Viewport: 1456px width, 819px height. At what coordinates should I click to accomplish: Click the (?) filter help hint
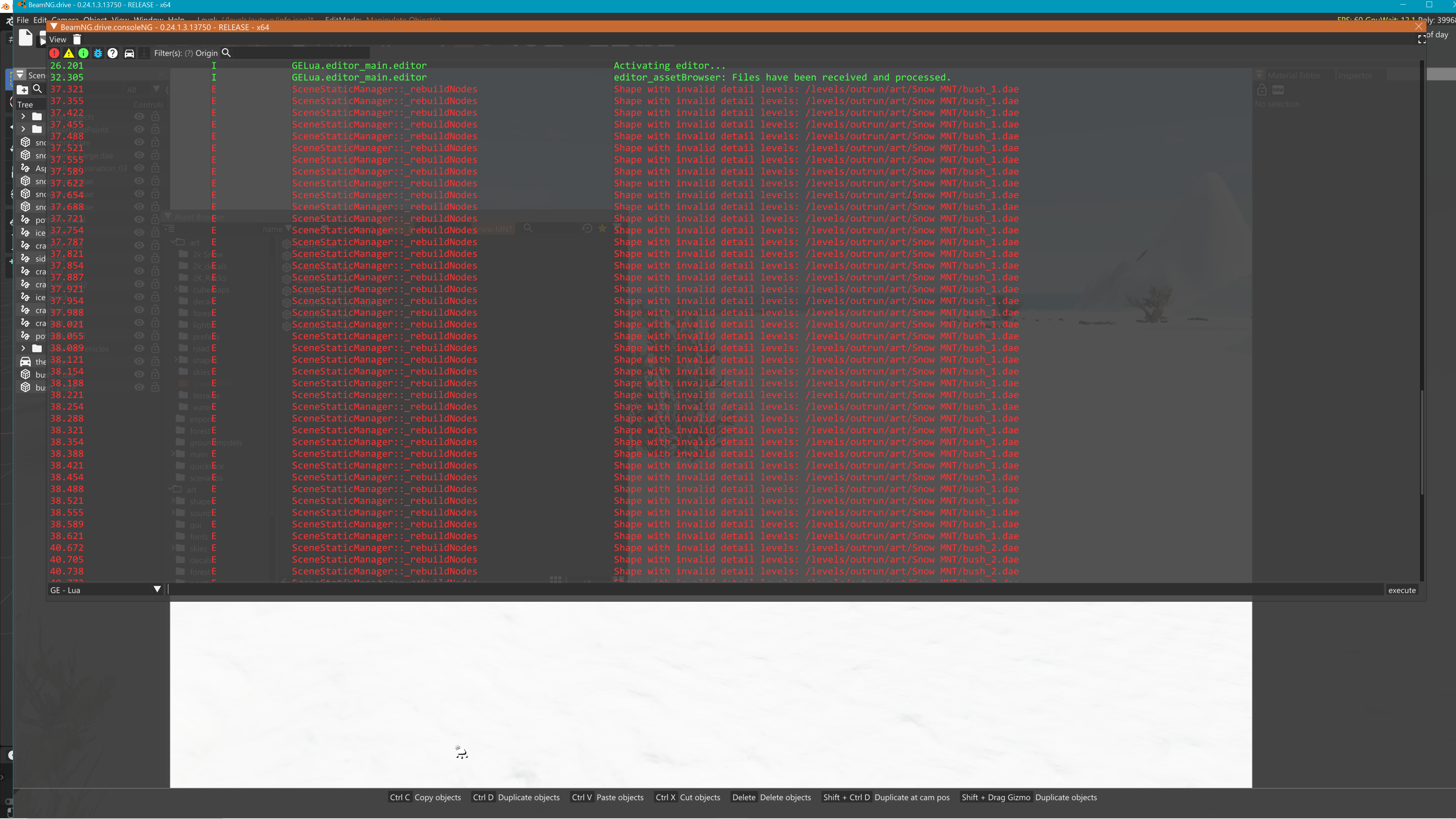(x=189, y=53)
